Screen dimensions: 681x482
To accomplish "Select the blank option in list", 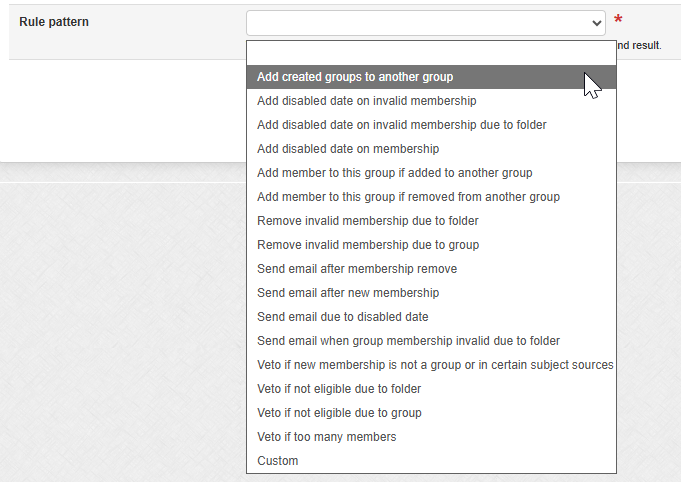I will [430, 53].
